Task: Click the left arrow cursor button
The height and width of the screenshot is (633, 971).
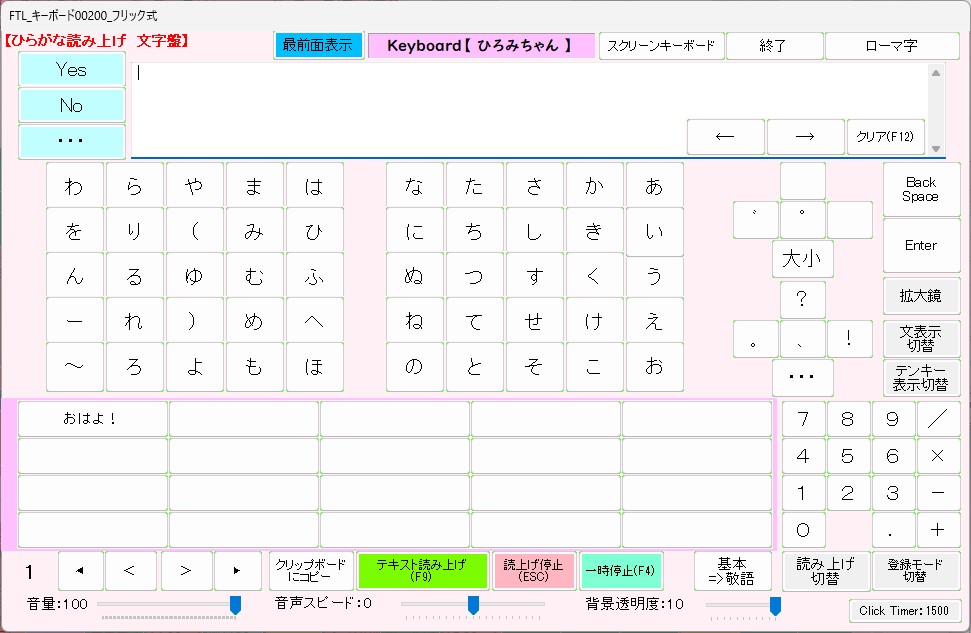Action: coord(725,137)
